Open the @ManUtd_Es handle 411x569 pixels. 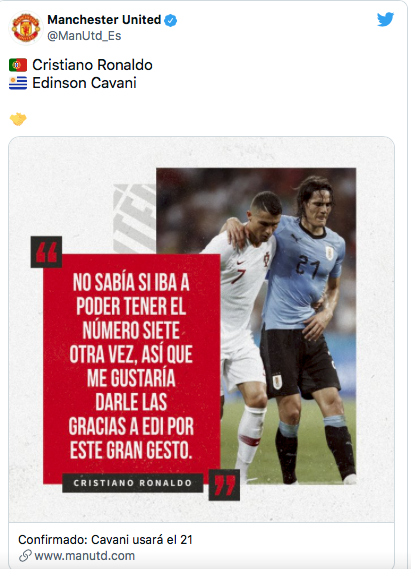point(84,36)
